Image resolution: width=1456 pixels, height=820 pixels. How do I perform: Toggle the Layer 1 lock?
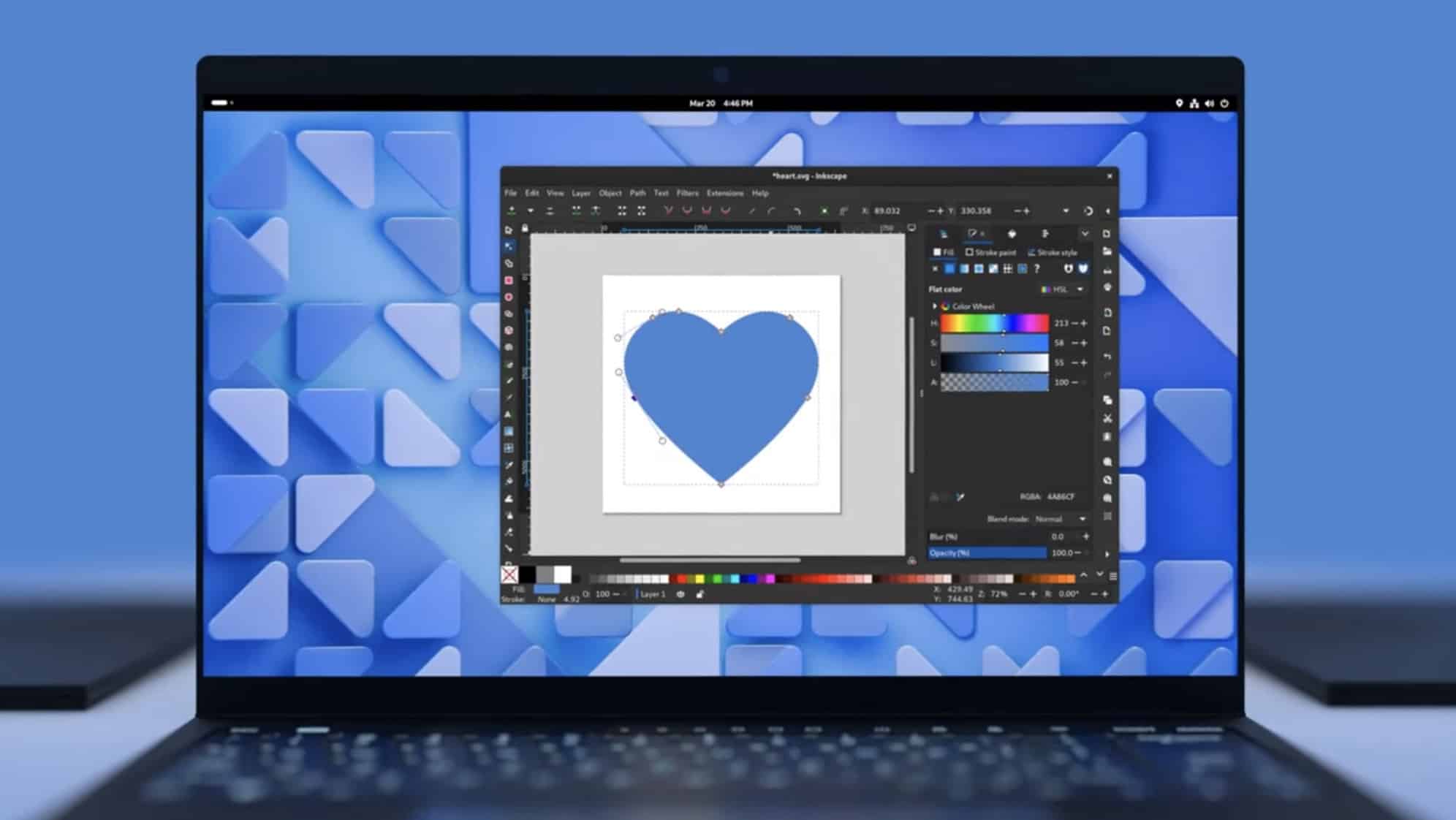click(700, 594)
